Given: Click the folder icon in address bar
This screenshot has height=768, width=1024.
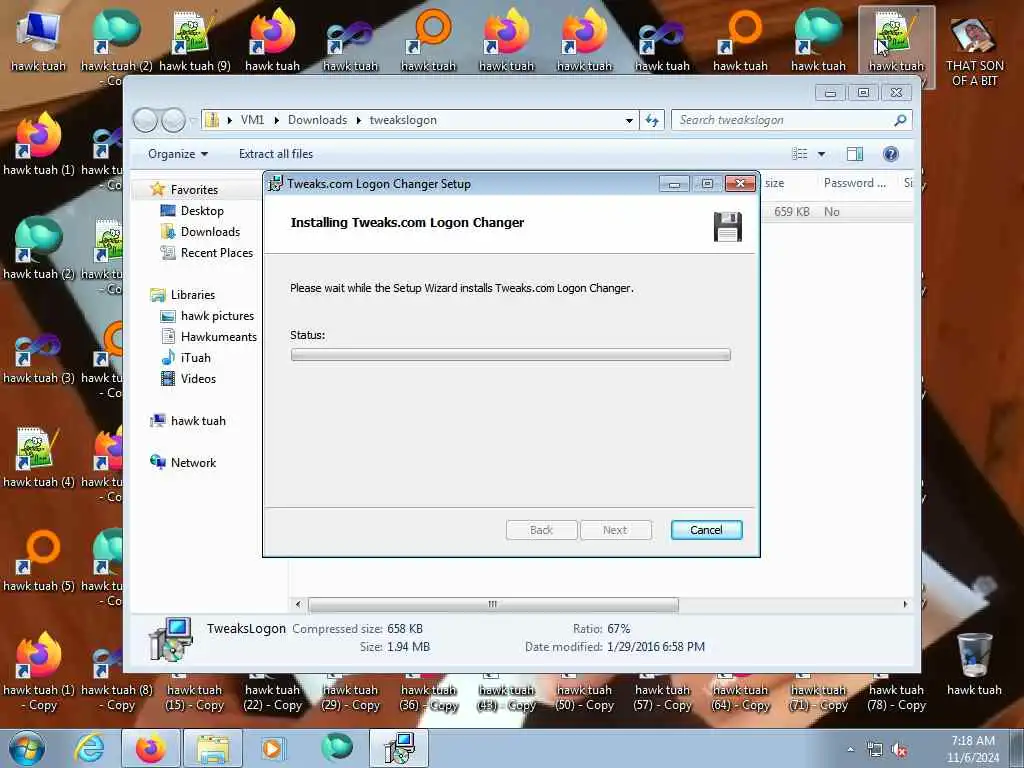Looking at the screenshot, I should 212,120.
